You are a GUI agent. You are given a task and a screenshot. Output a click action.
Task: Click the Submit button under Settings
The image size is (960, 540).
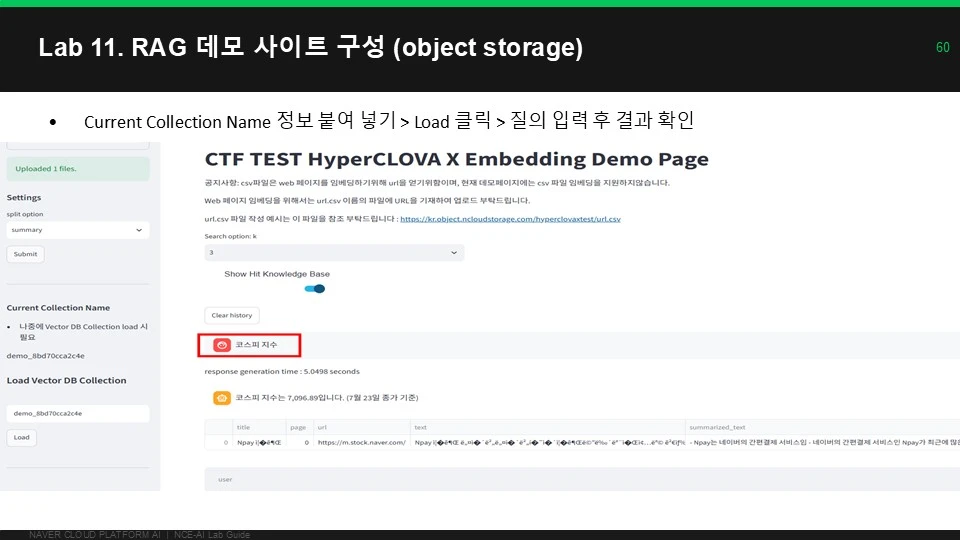click(x=25, y=254)
